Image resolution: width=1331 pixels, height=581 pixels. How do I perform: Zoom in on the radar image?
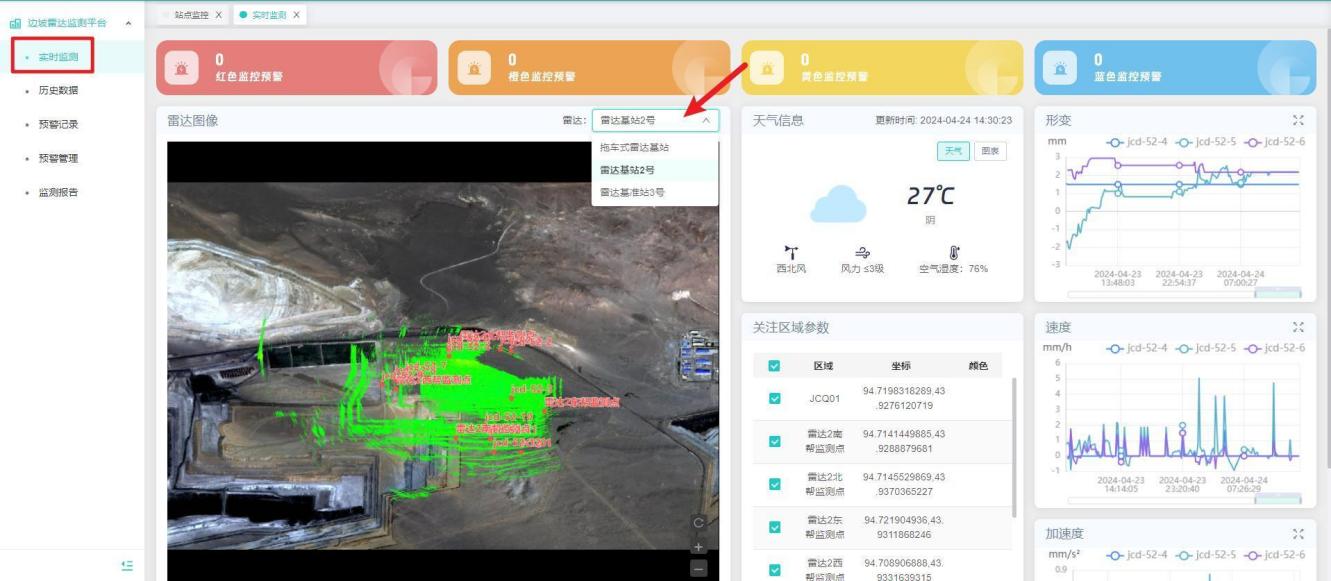tap(699, 547)
